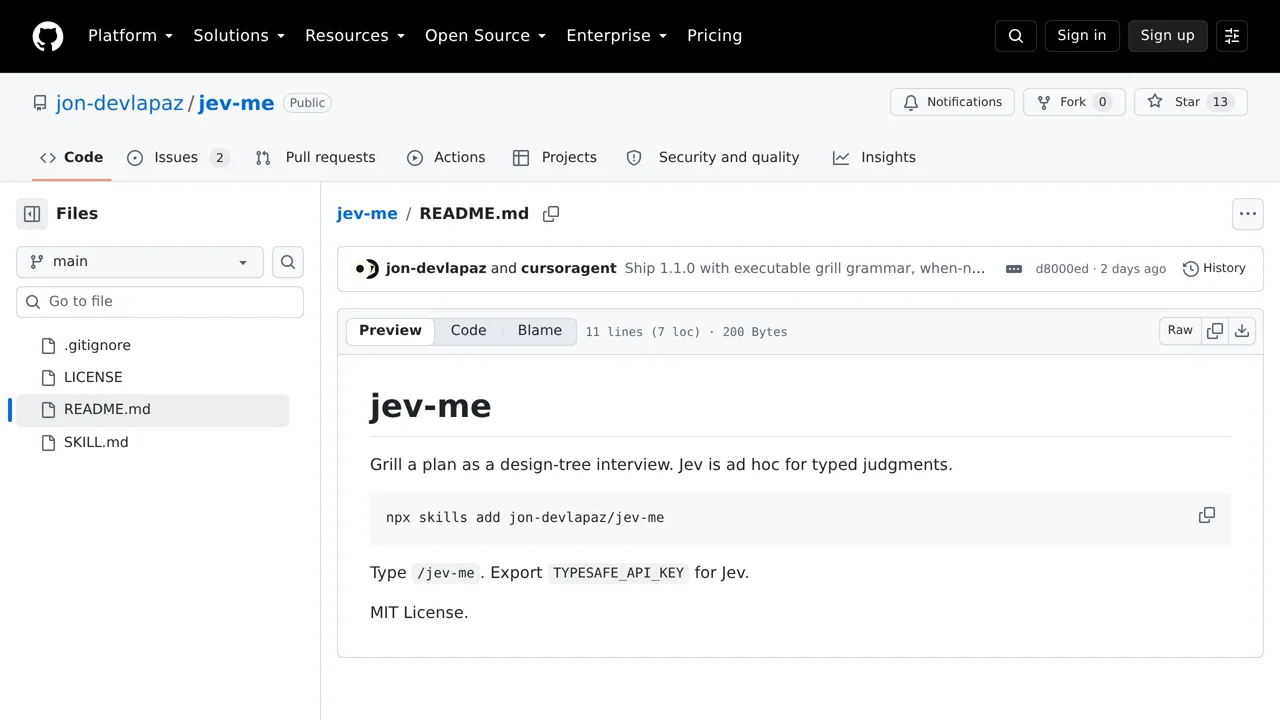Viewport: 1280px width, 720px height.
Task: Click the Notifications button
Action: pos(953,102)
